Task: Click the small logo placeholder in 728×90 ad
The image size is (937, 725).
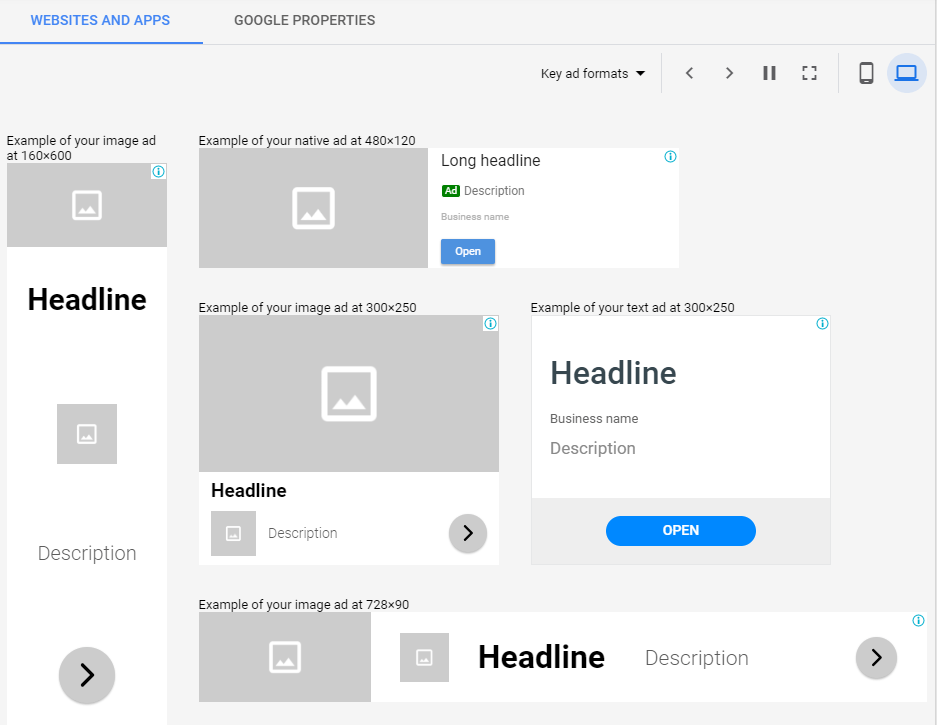Action: 424,657
